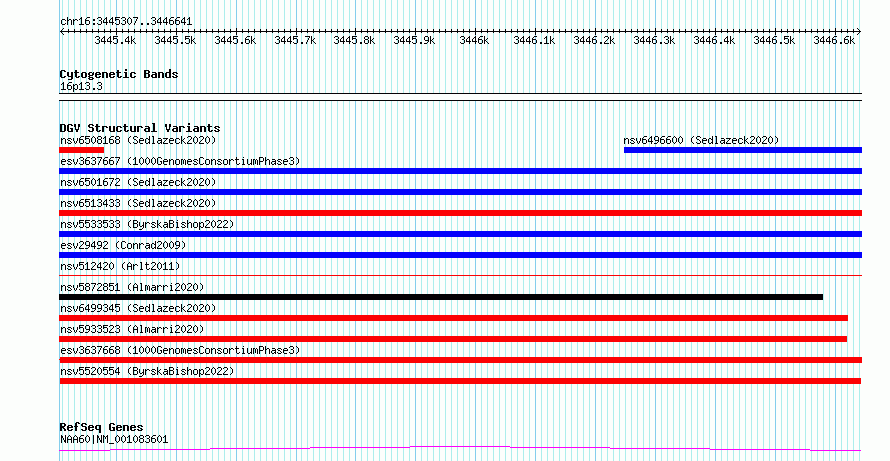The image size is (890, 461).
Task: Click the 3445.5k ruler tick label
Action: (x=175, y=40)
